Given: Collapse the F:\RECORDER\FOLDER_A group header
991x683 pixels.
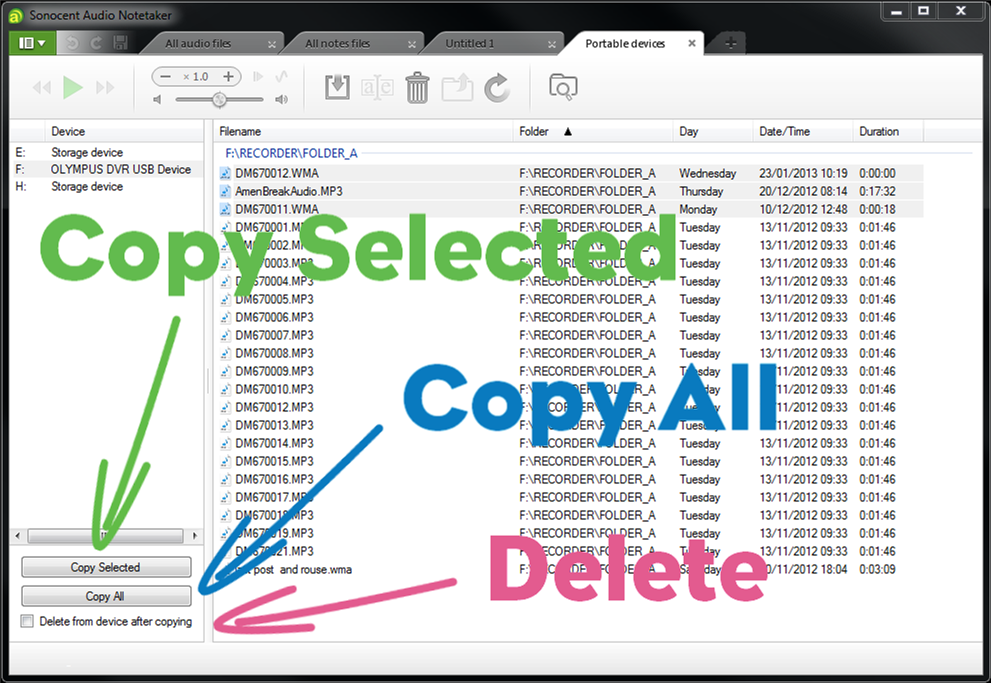Looking at the screenshot, I should [291, 153].
